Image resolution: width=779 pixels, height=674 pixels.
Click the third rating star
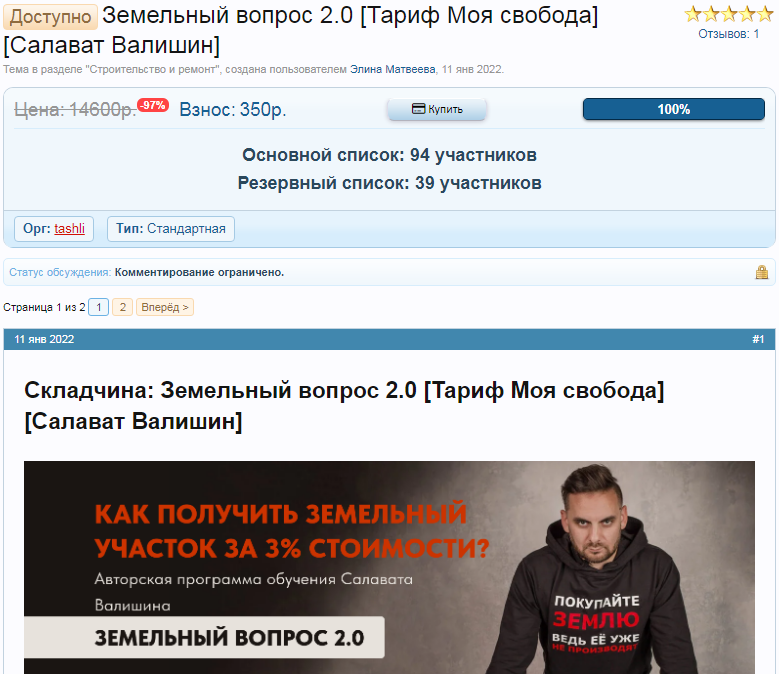729,14
